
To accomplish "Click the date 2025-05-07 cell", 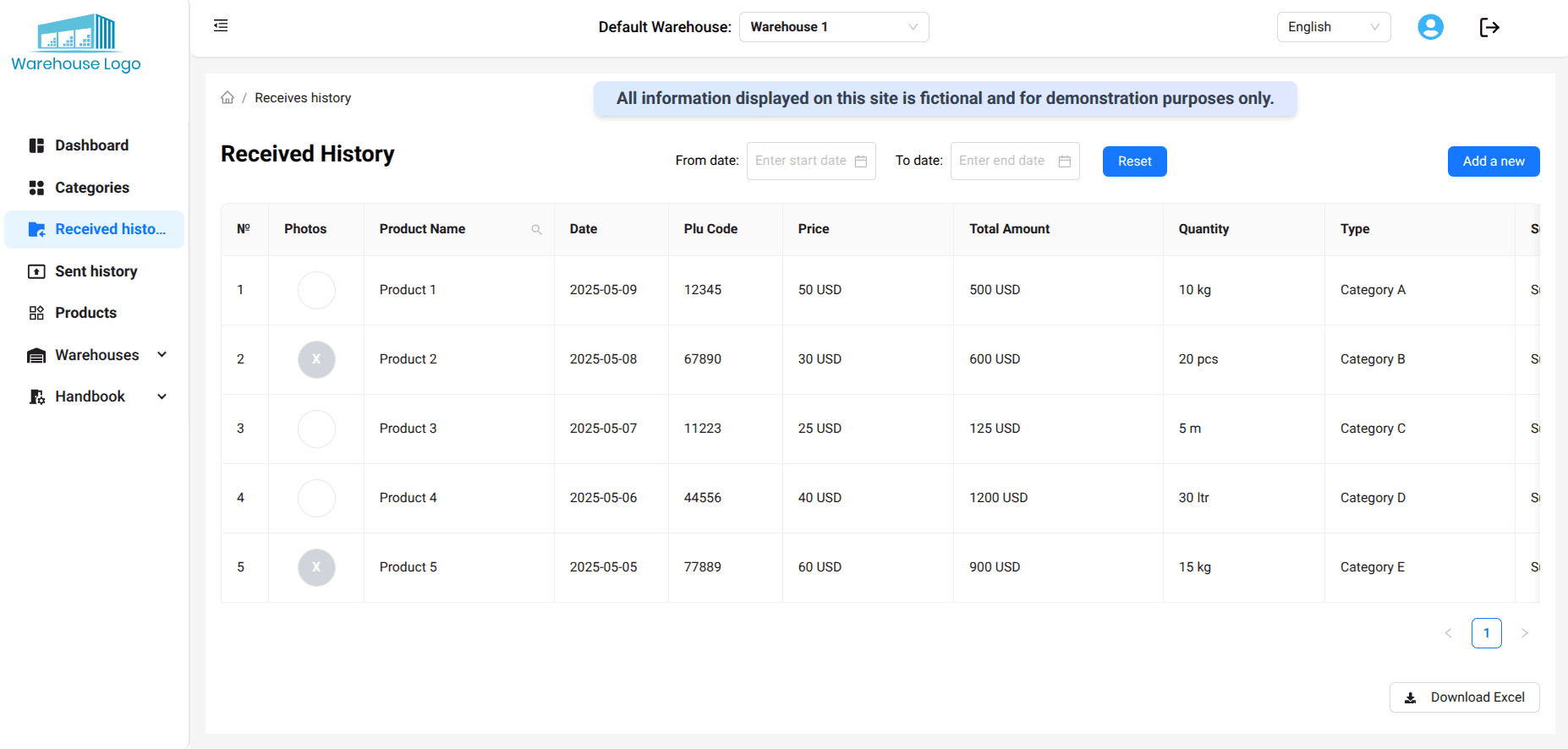I will (x=611, y=429).
